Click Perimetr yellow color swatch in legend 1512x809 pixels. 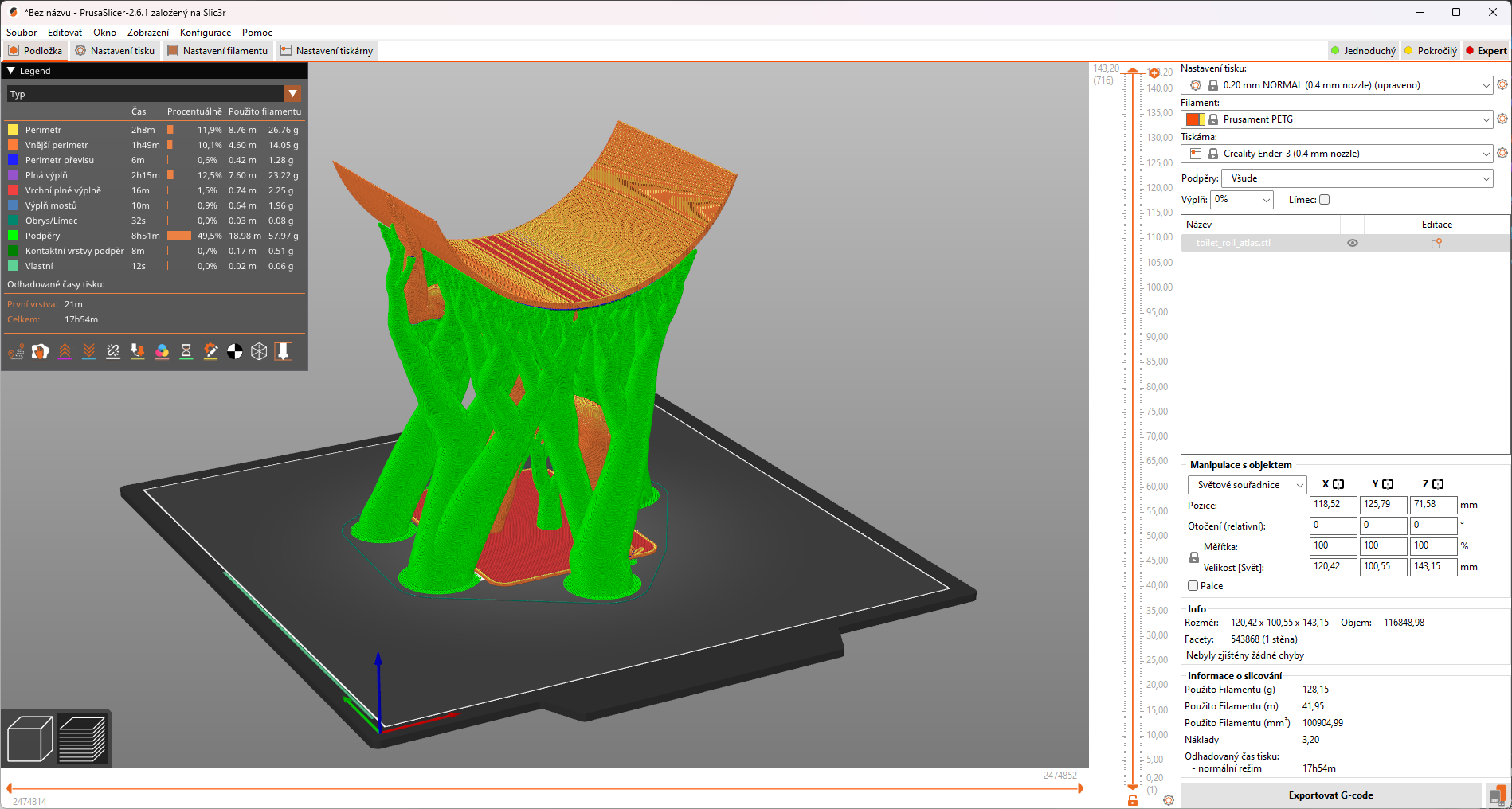[x=13, y=130]
